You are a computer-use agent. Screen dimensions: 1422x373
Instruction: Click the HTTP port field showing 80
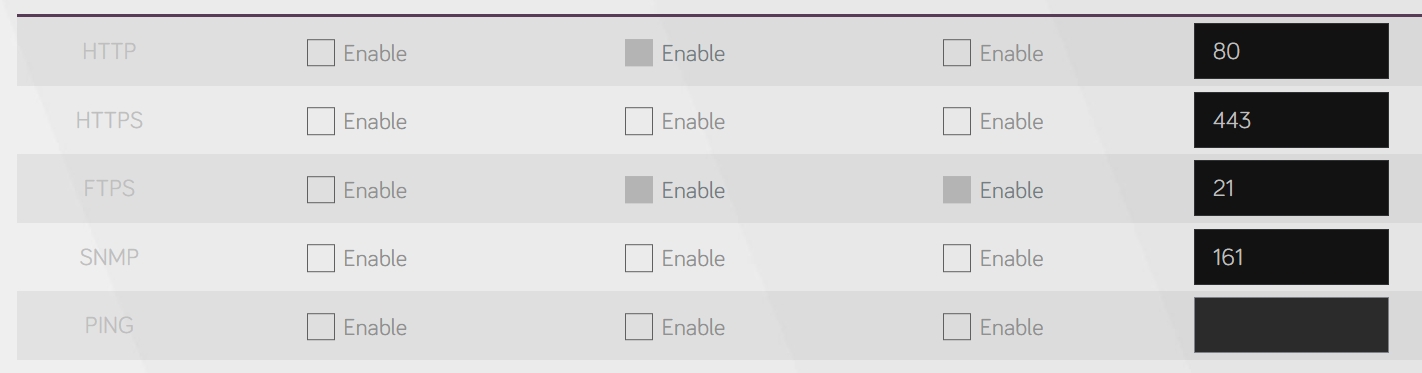[x=1291, y=52]
